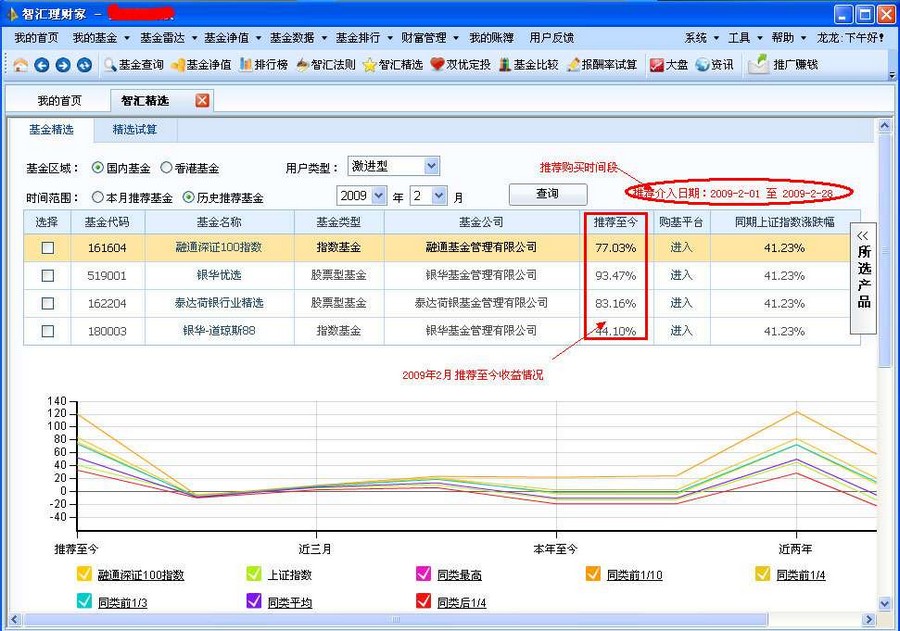Open 基金净值 menu in menu bar
This screenshot has height=631, width=900.
click(x=232, y=38)
